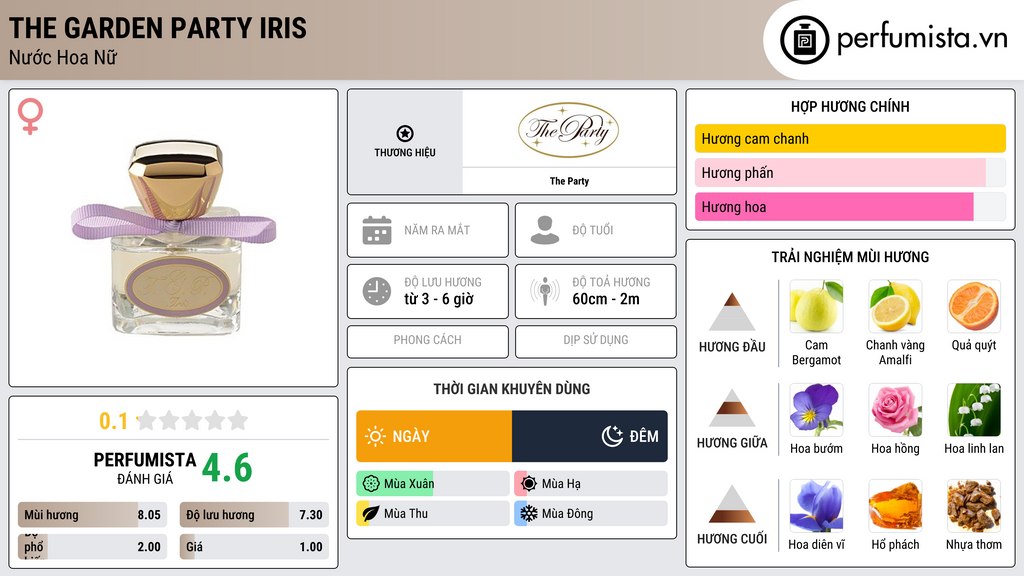The width and height of the screenshot is (1024, 576).
Task: Open the Dịp Sử Dụng section
Action: [595, 340]
